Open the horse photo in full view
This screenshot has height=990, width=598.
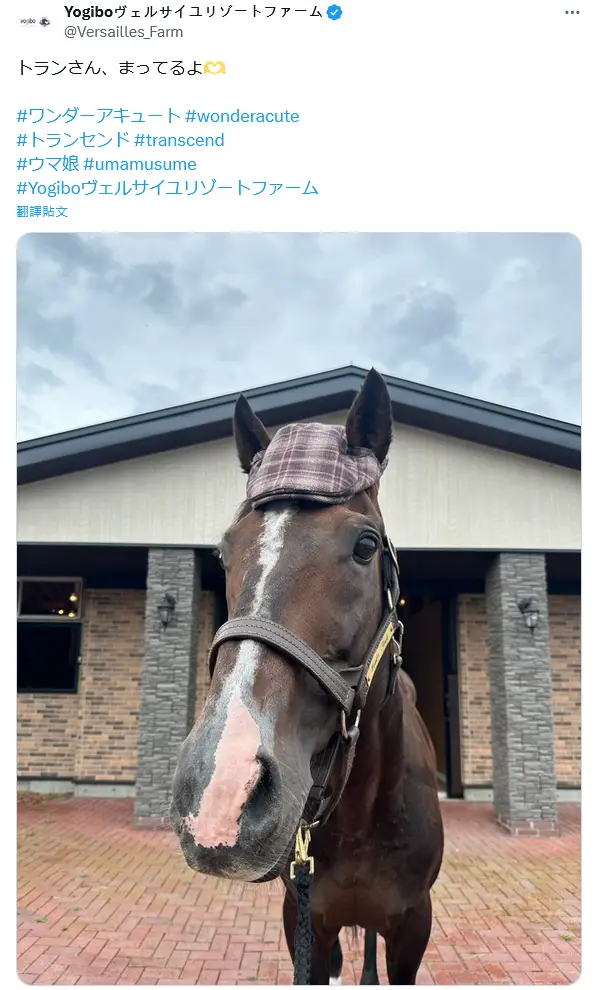pyautogui.click(x=299, y=609)
